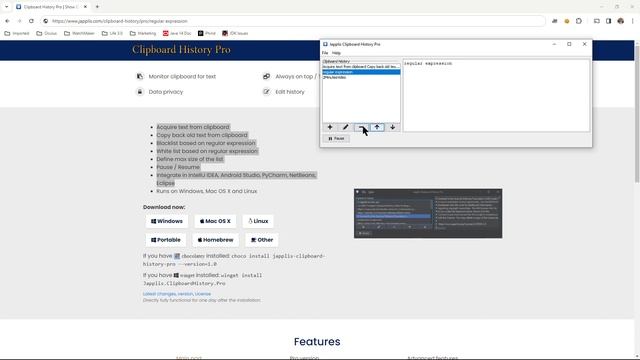Open the Phind bookmark

[207, 33]
